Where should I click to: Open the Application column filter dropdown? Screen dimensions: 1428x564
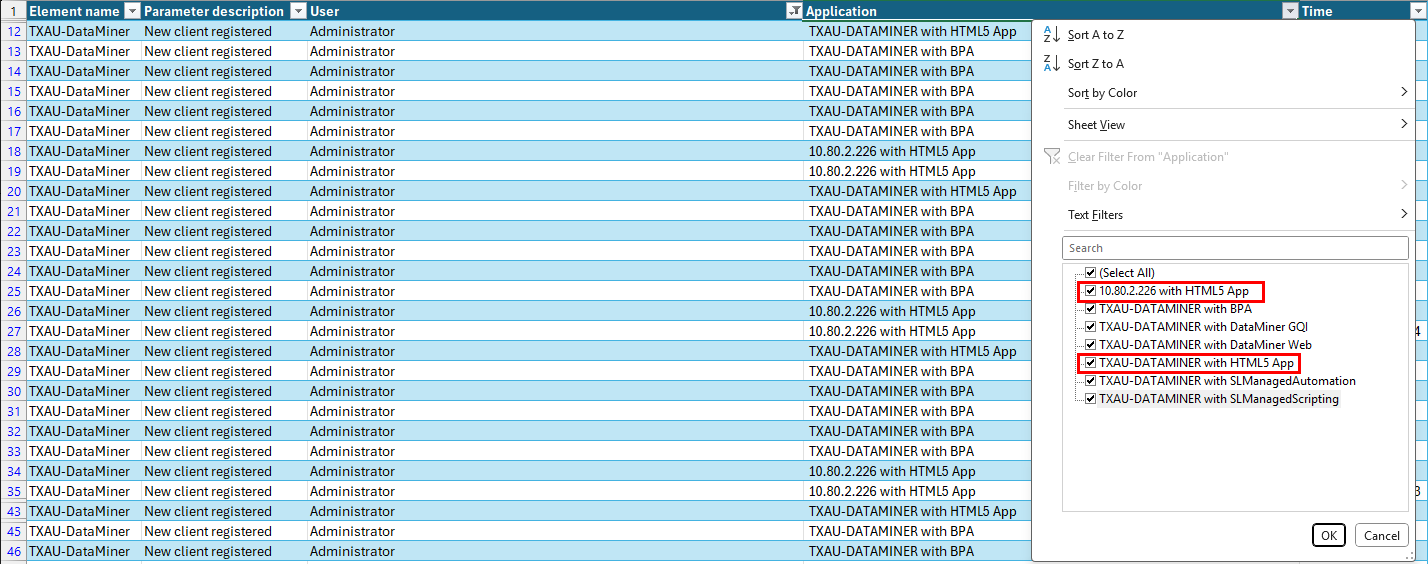coord(1288,11)
